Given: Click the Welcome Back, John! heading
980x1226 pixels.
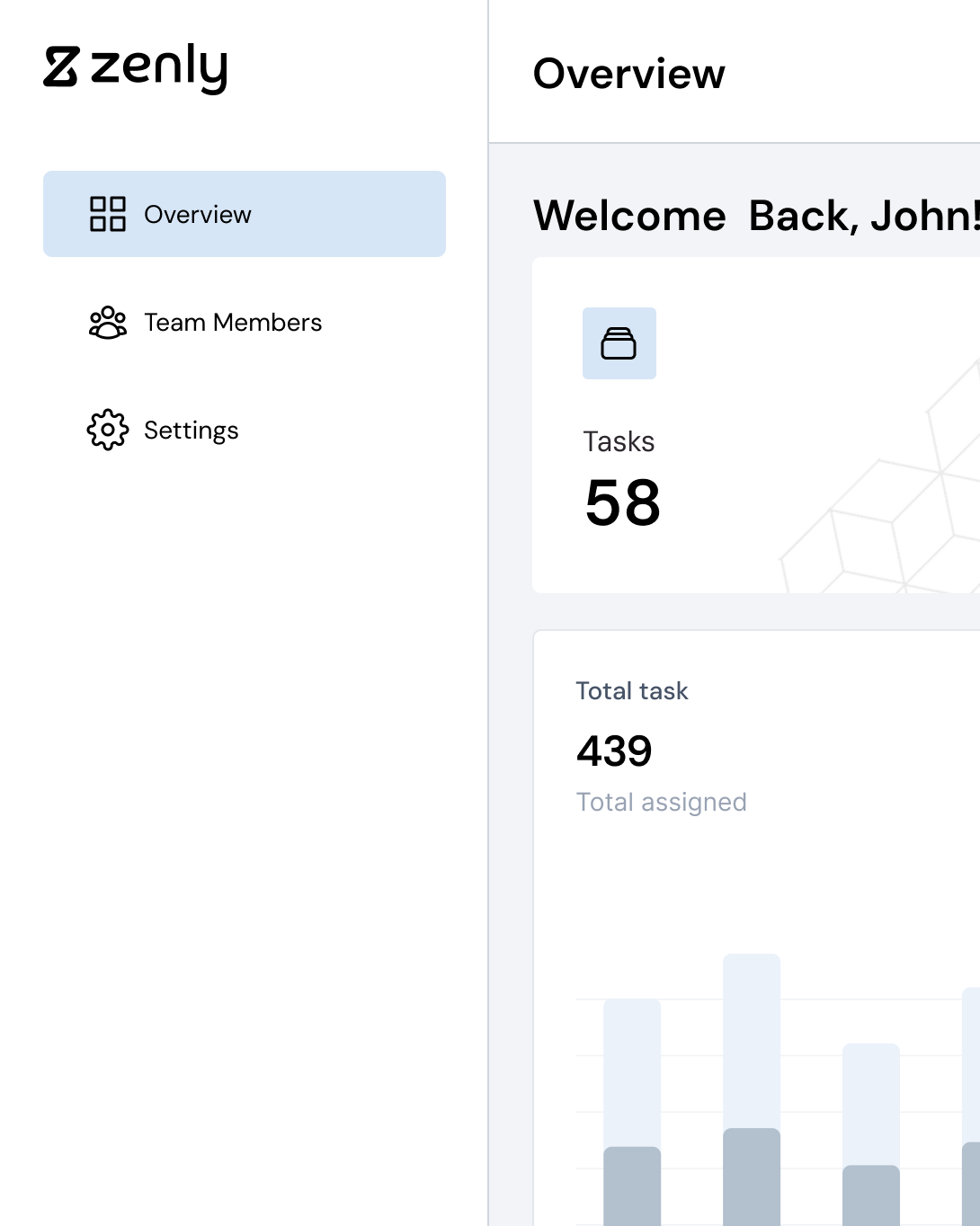Looking at the screenshot, I should point(755,216).
